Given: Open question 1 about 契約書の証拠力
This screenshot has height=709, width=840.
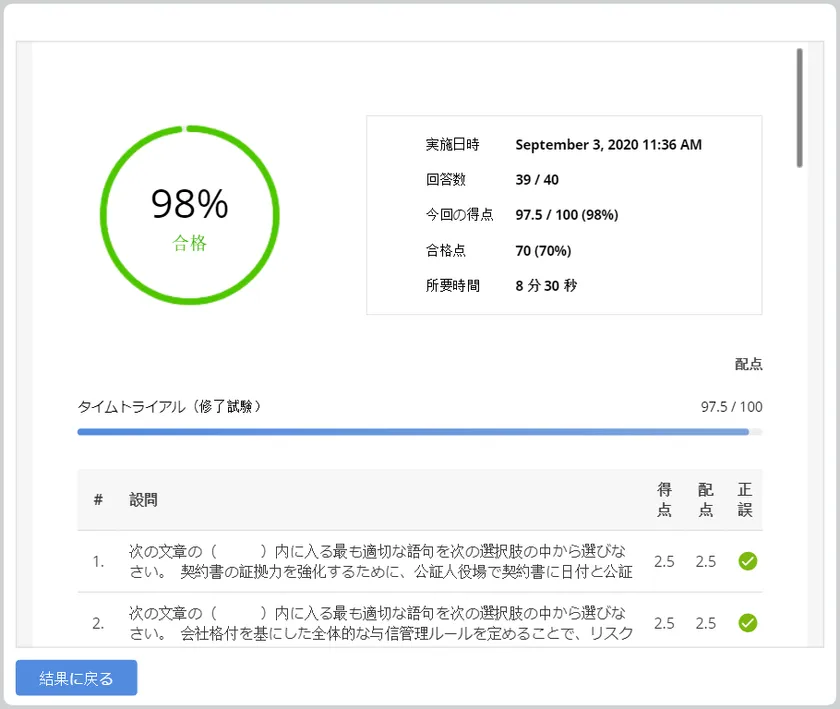Looking at the screenshot, I should click(380, 561).
